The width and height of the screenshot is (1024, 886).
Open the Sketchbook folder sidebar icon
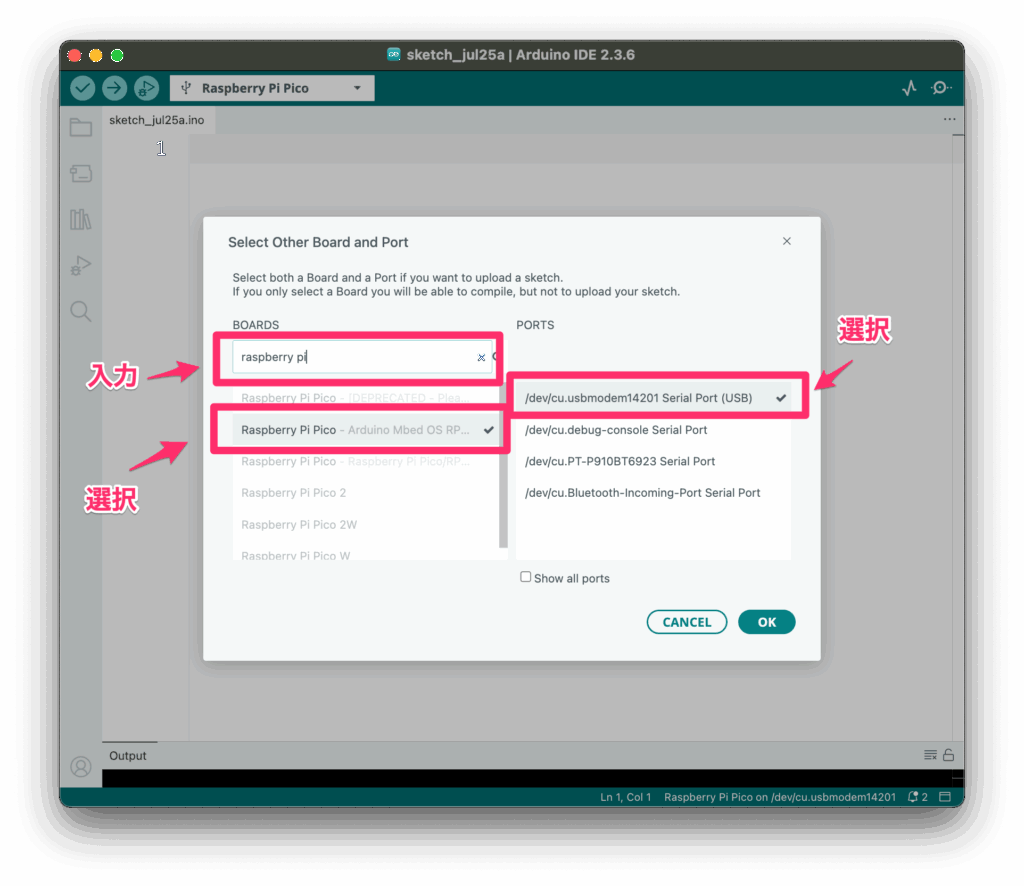(81, 127)
